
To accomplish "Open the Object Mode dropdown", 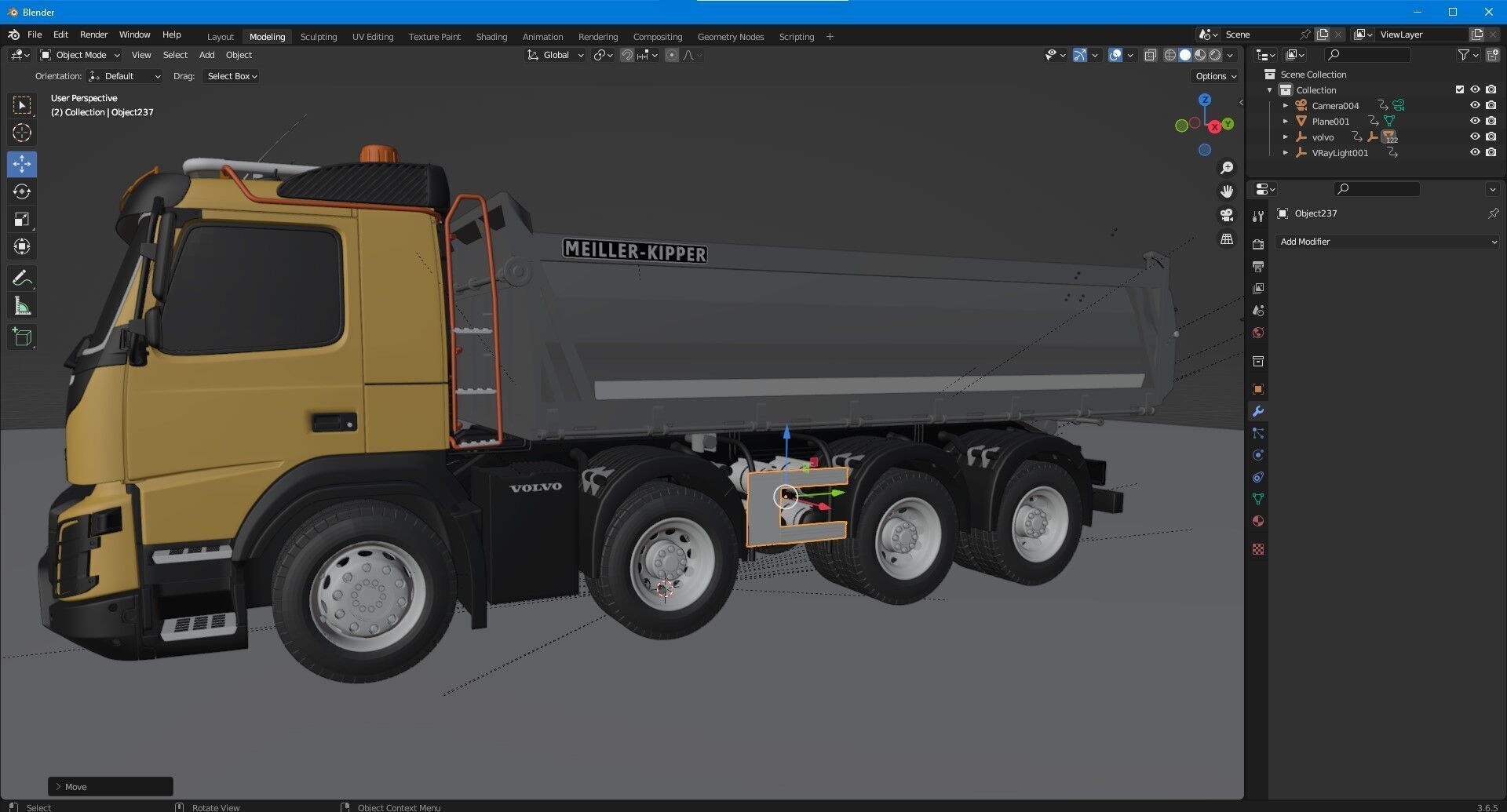I will [80, 55].
